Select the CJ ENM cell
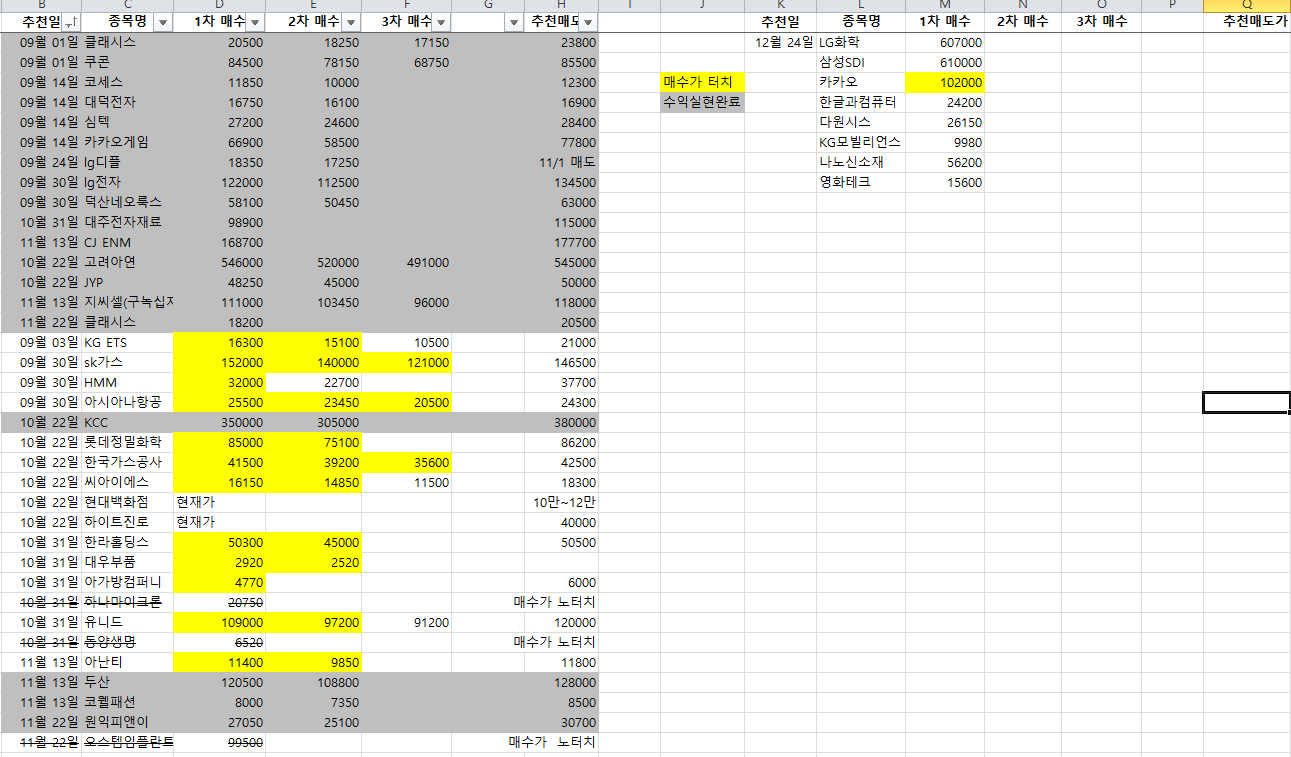This screenshot has height=757, width=1291. click(127, 242)
